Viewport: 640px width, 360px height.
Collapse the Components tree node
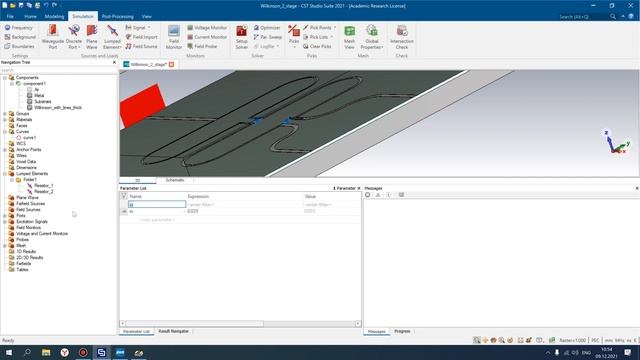coord(5,78)
